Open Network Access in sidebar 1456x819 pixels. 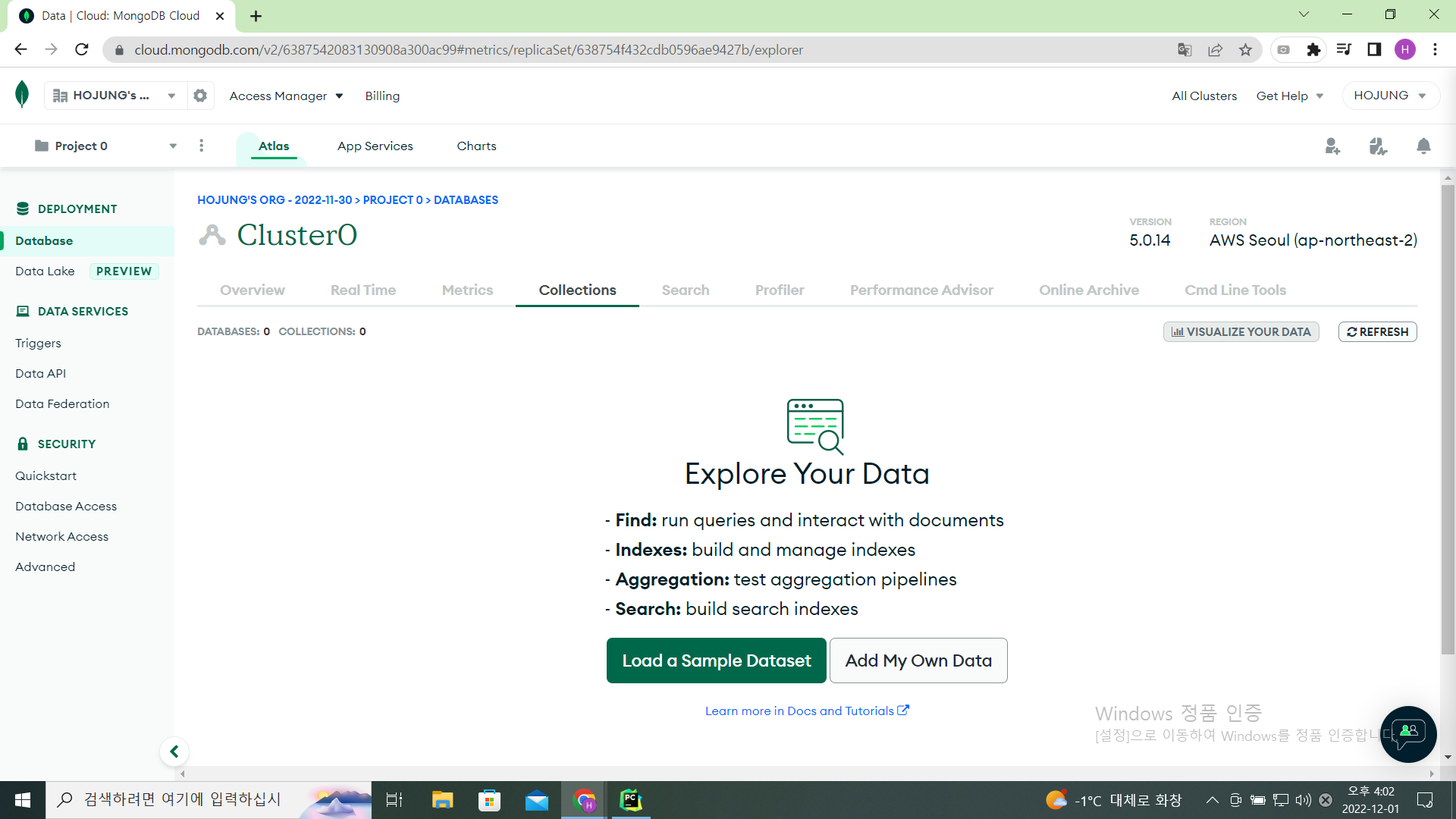61,536
